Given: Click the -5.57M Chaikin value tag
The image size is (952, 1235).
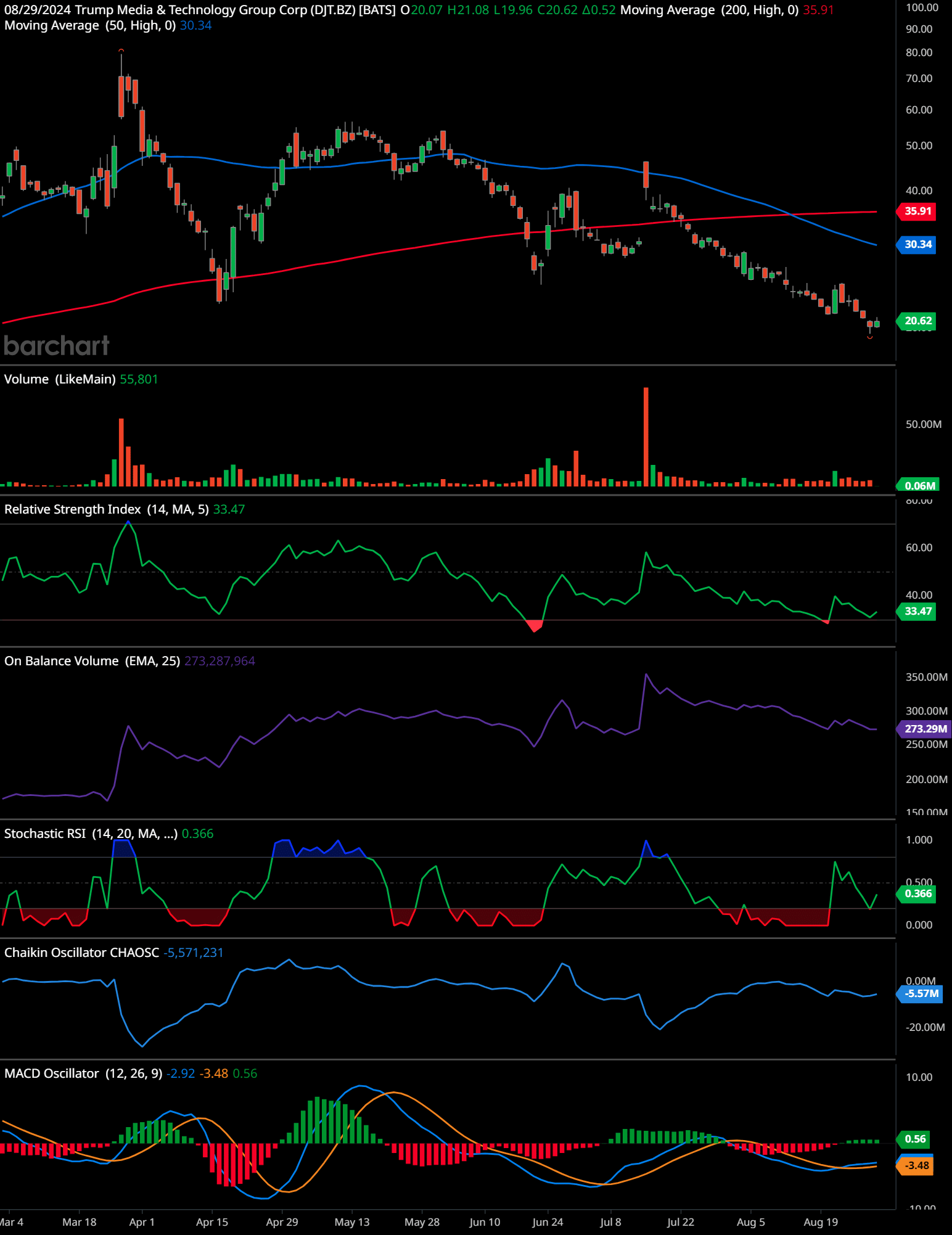Looking at the screenshot, I should coord(921,994).
